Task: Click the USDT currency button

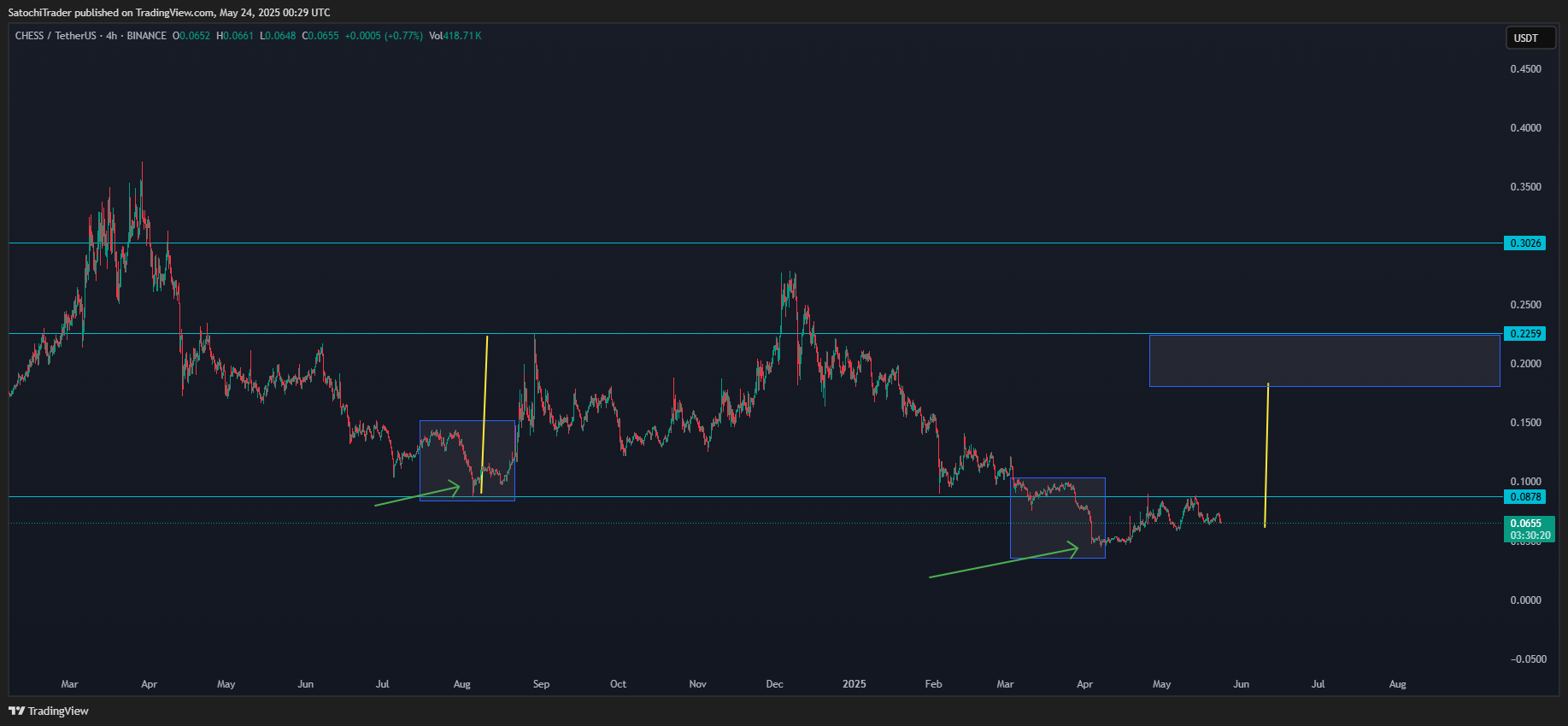Action: tap(1530, 38)
